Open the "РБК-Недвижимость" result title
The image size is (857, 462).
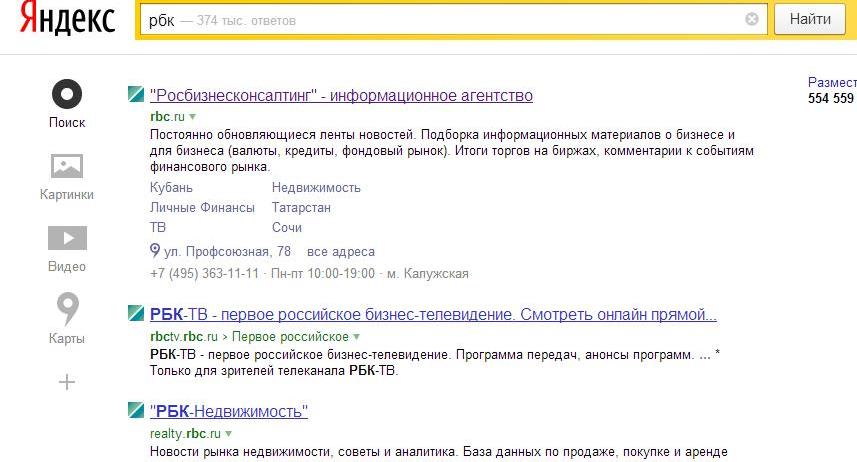(x=228, y=411)
